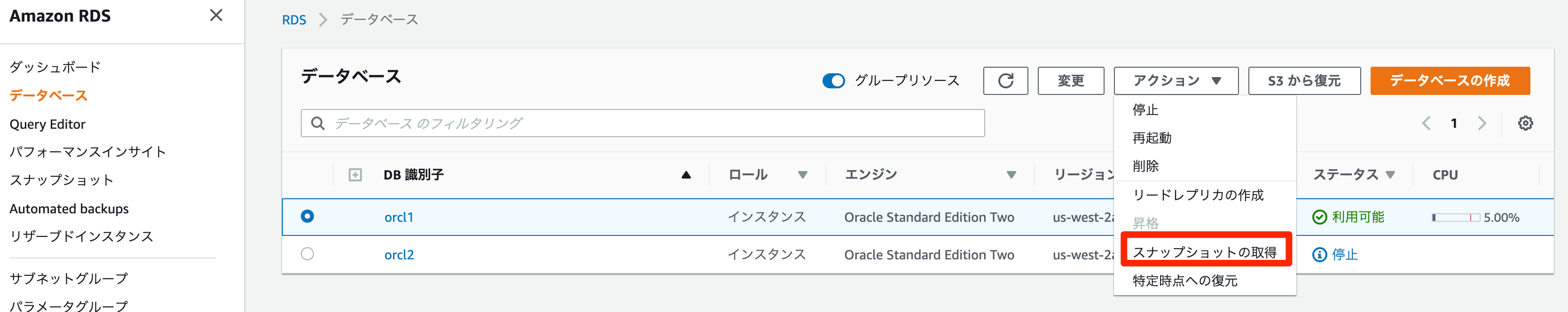Open the Role column filter arrow
This screenshot has width=1568, height=312.
pos(802,175)
